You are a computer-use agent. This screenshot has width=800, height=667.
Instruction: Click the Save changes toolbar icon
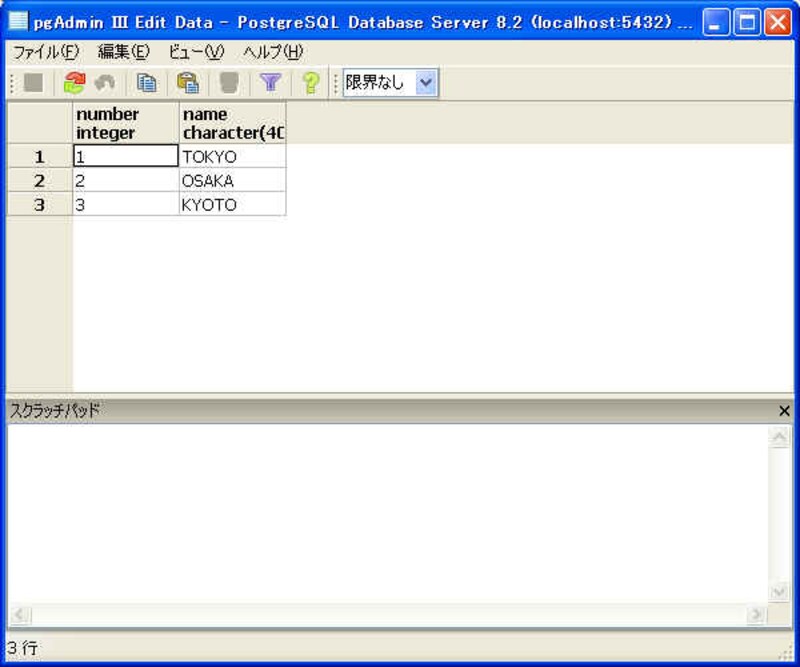pos(33,83)
